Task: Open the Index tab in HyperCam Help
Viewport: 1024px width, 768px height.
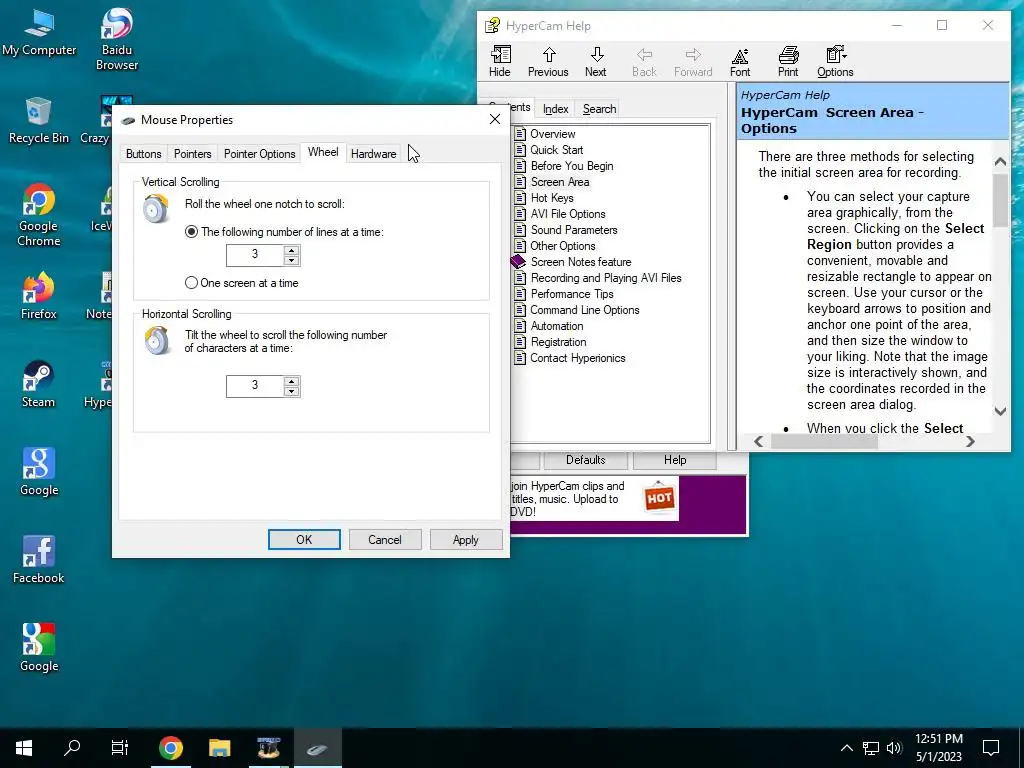Action: 556,109
